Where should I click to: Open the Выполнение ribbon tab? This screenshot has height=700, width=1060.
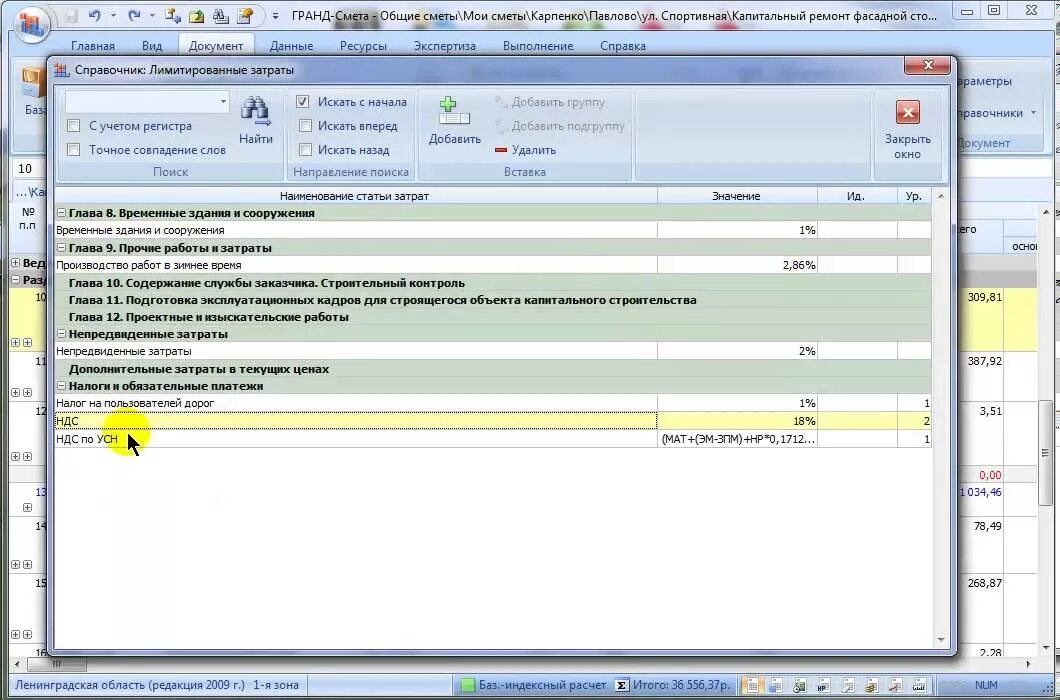538,46
